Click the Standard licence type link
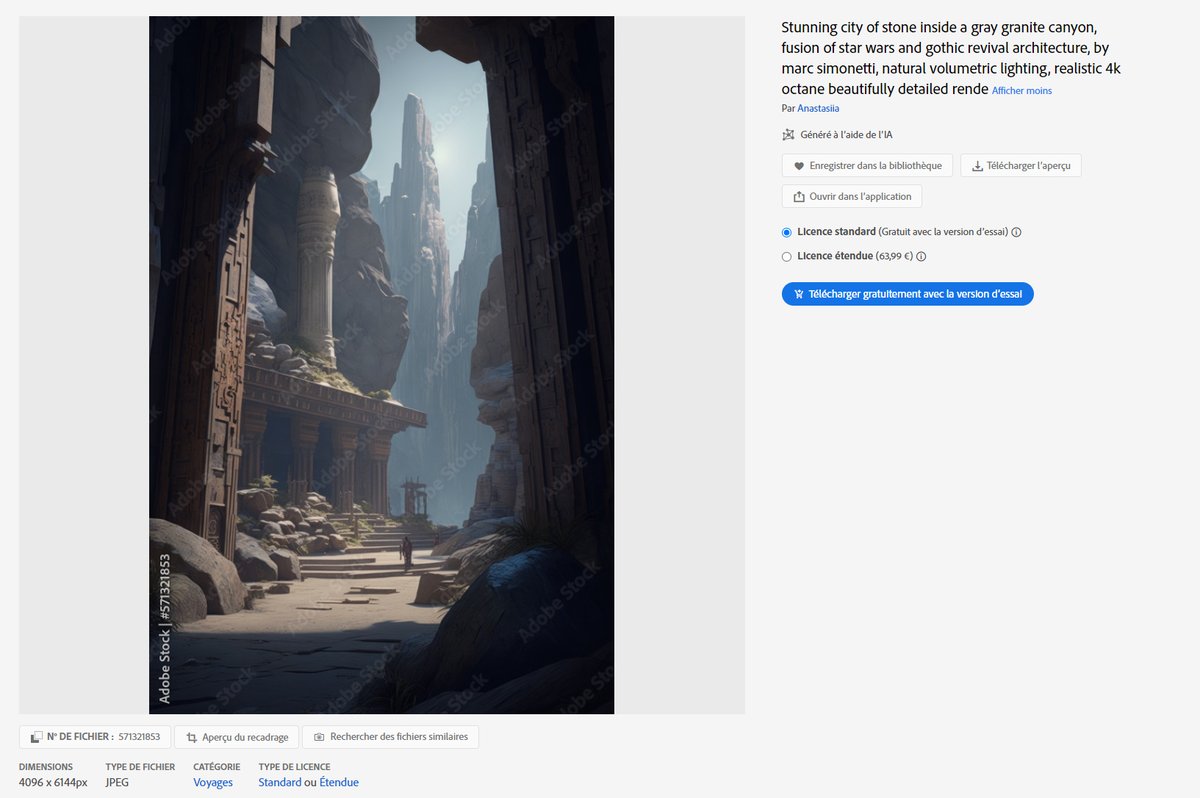 pyautogui.click(x=279, y=782)
